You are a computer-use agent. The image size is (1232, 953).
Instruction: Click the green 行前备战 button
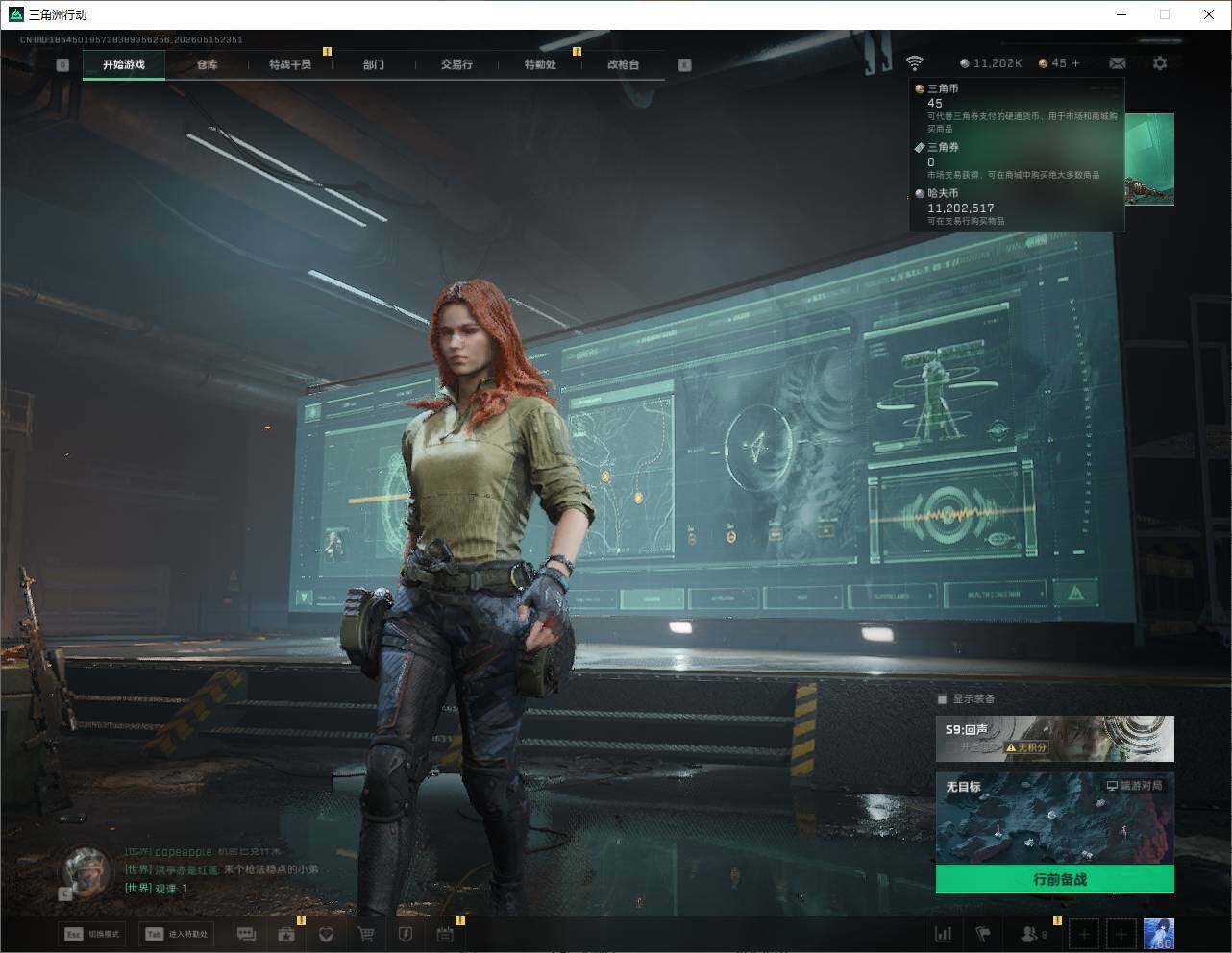click(1055, 879)
